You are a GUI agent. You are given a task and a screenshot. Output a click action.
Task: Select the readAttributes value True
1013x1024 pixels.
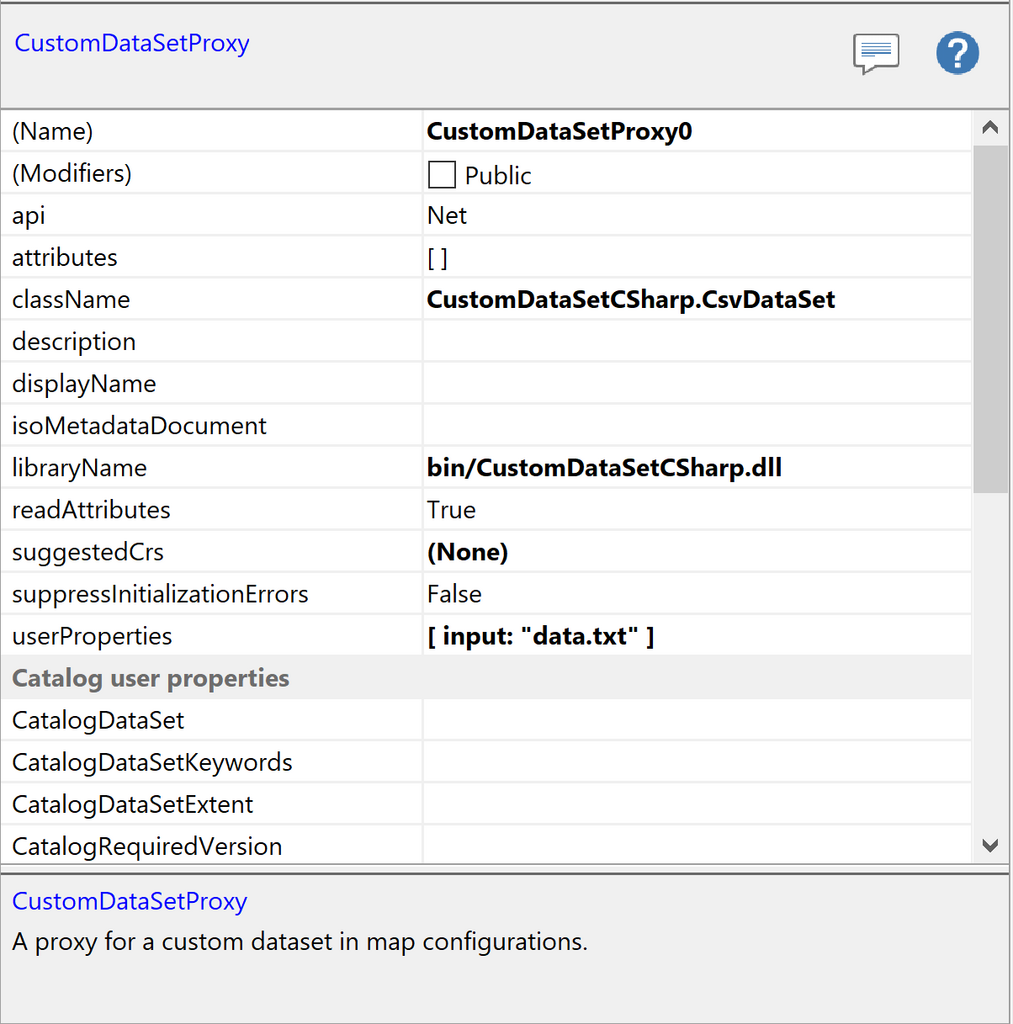[451, 510]
